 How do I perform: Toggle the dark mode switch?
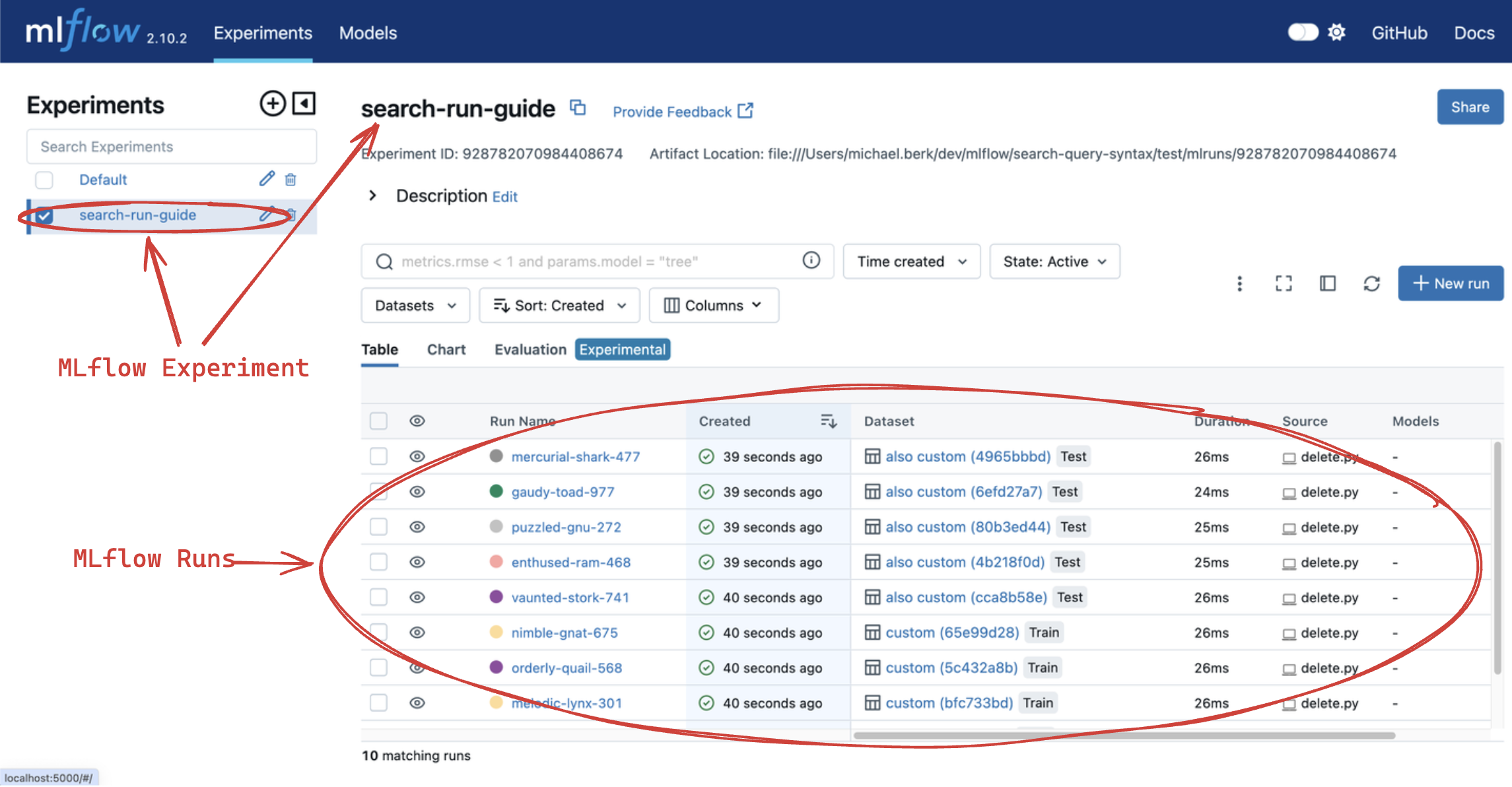[x=1302, y=32]
